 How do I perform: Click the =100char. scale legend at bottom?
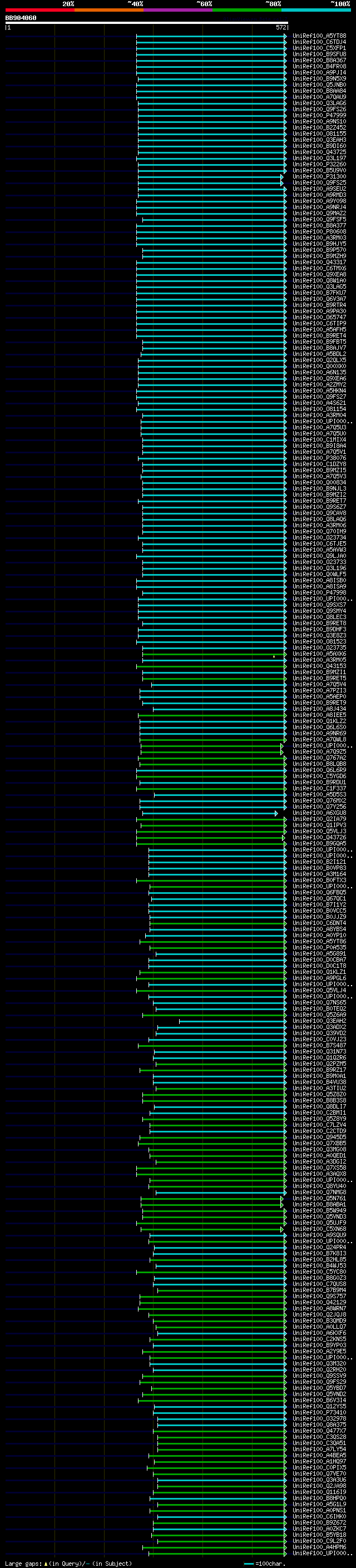[x=264, y=1563]
